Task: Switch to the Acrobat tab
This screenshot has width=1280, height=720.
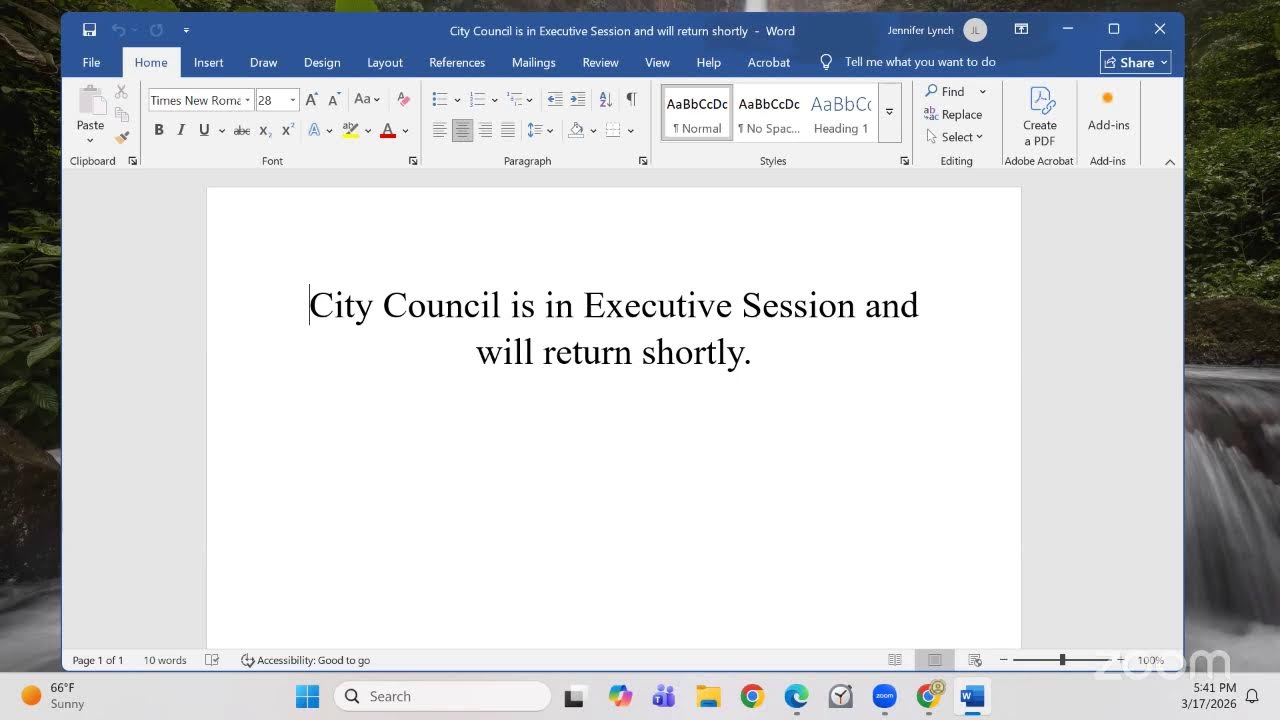Action: [x=769, y=62]
